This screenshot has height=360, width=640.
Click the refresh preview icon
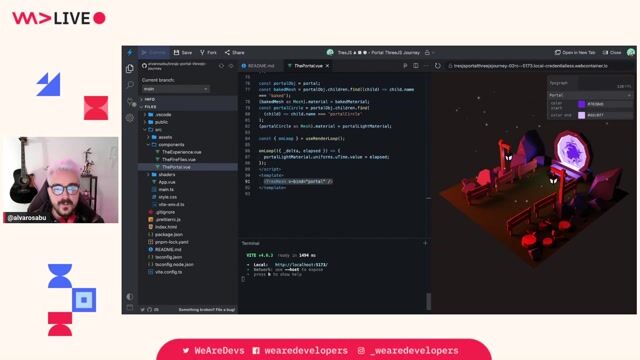click(438, 66)
